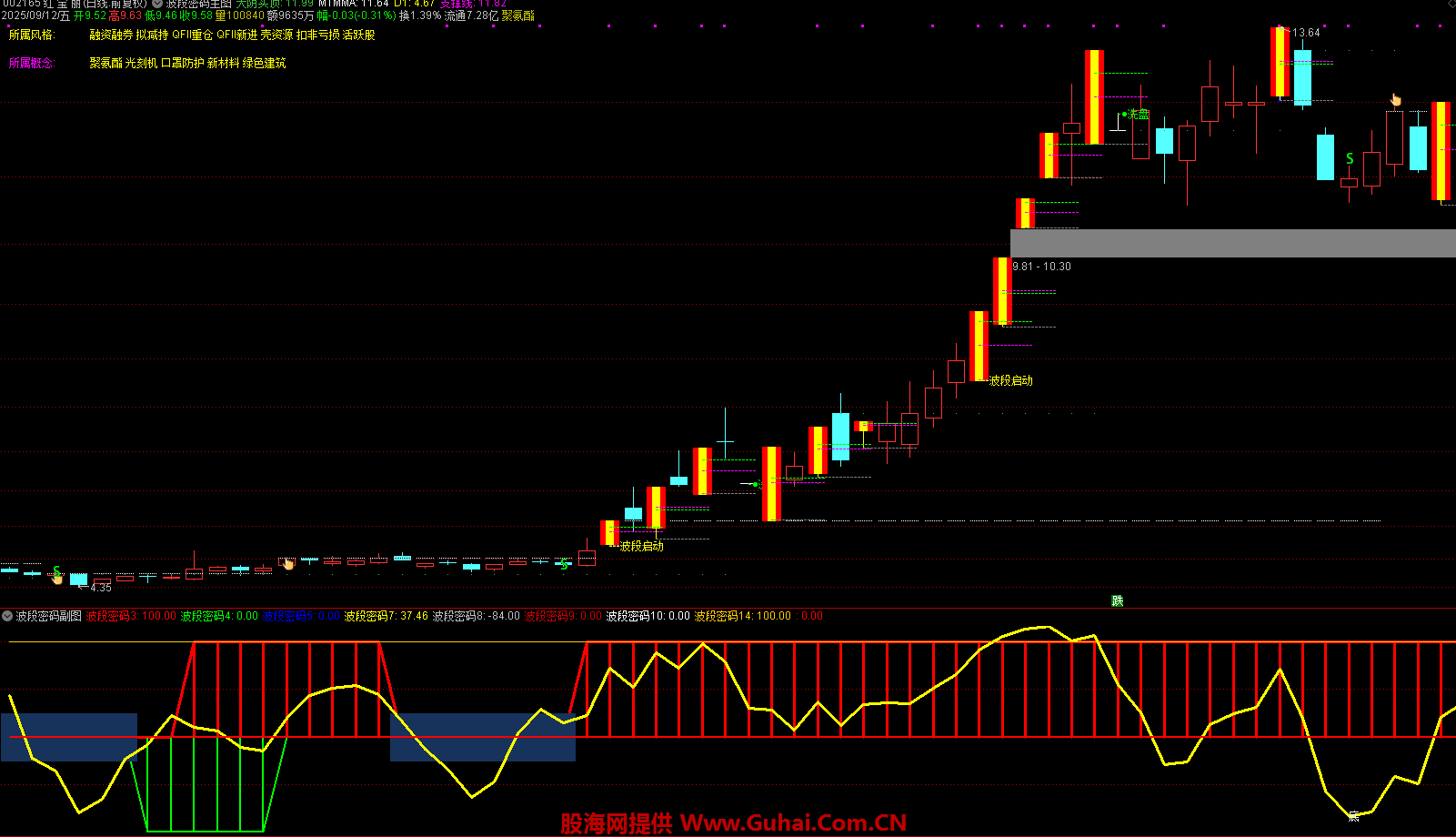Click the 13.64 high price marker
This screenshot has width=1456, height=837.
point(1306,33)
